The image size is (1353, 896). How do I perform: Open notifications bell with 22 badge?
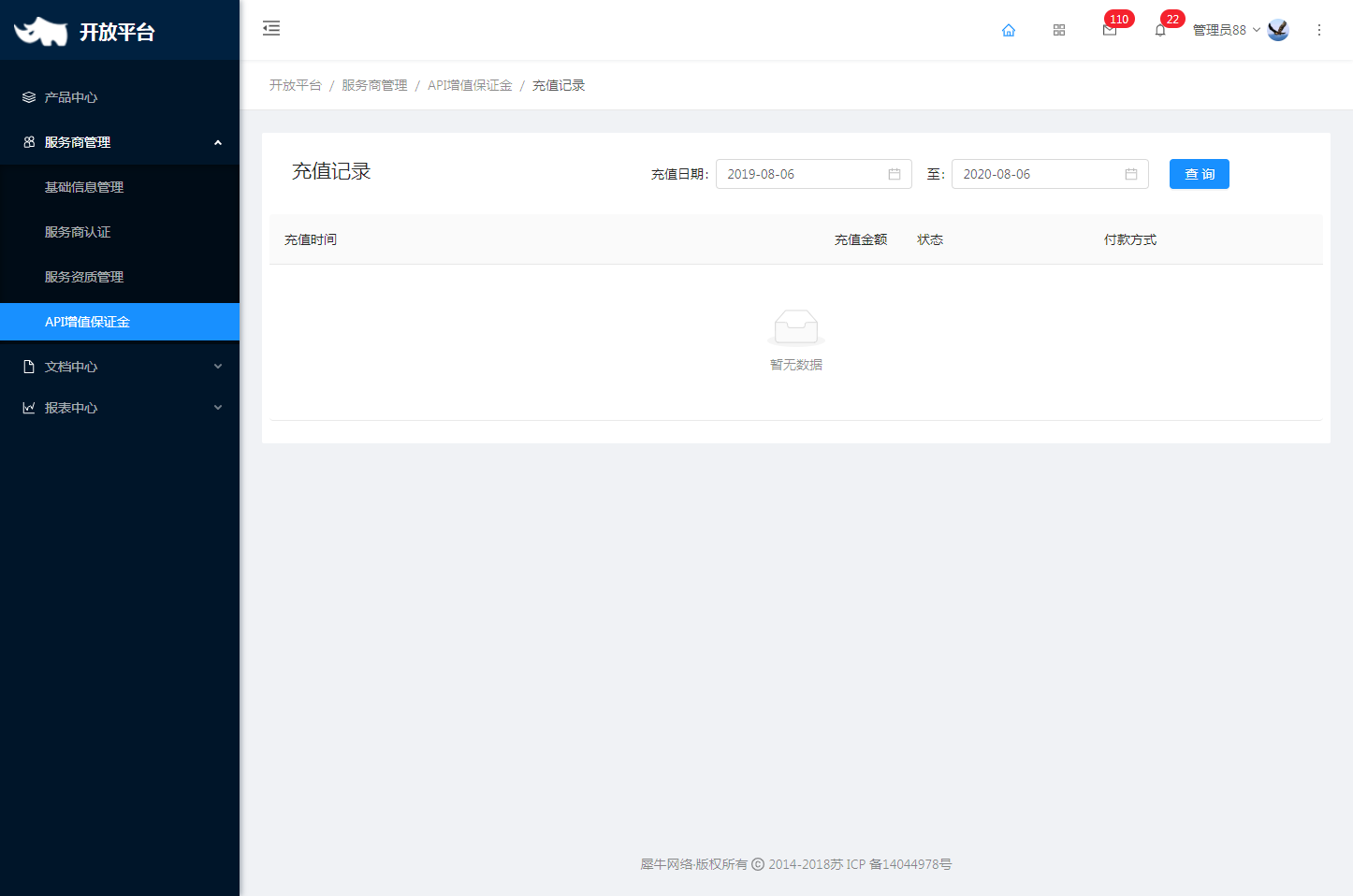click(1160, 30)
